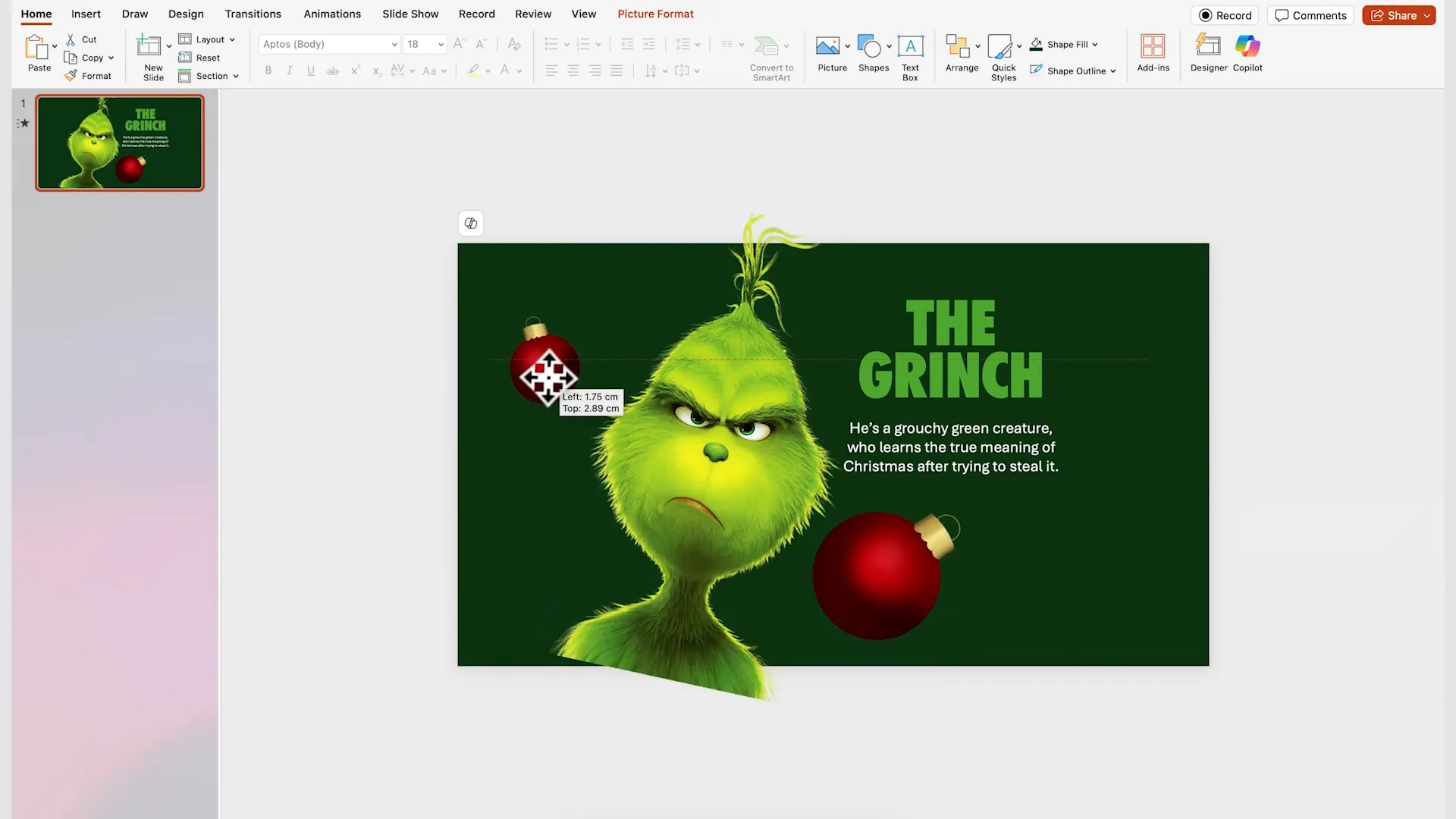1456x819 pixels.
Task: Align text right
Action: (x=595, y=71)
